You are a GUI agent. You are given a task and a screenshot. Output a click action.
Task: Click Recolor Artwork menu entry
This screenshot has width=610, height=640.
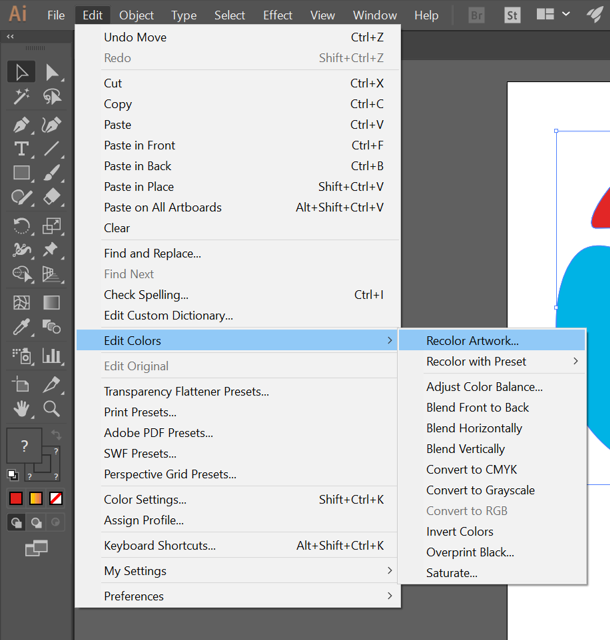(x=472, y=341)
